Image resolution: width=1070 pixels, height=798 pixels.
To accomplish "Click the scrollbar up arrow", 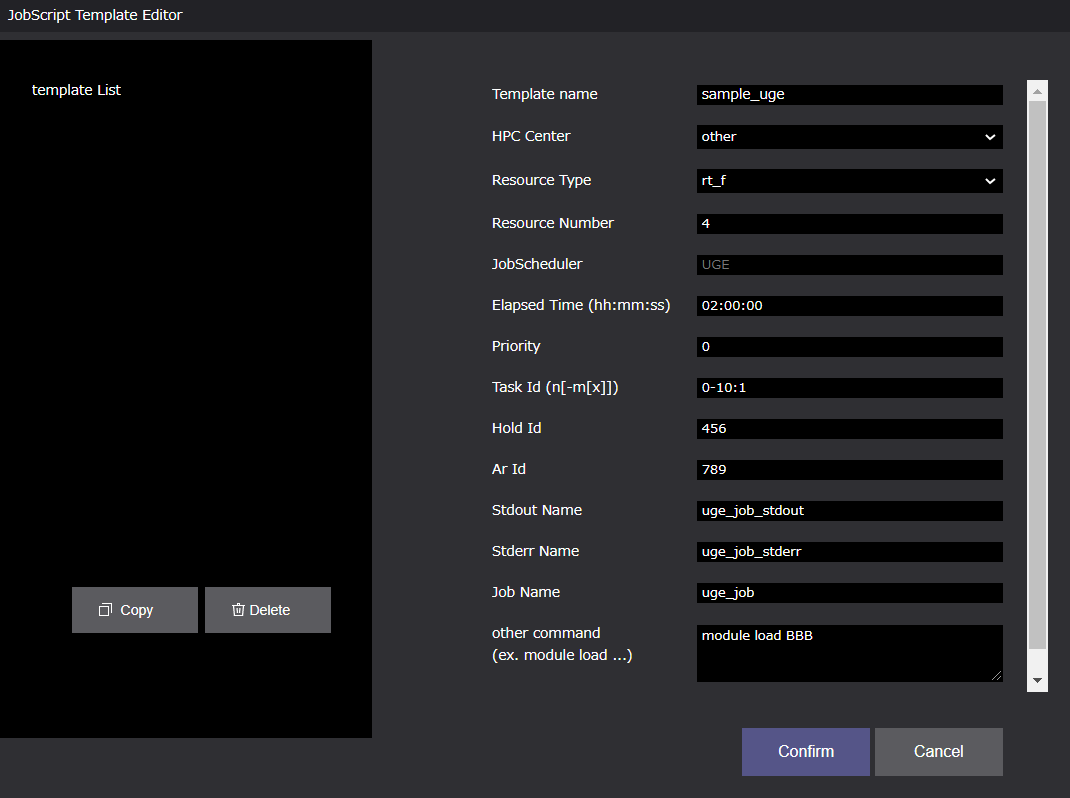I will [1037, 92].
